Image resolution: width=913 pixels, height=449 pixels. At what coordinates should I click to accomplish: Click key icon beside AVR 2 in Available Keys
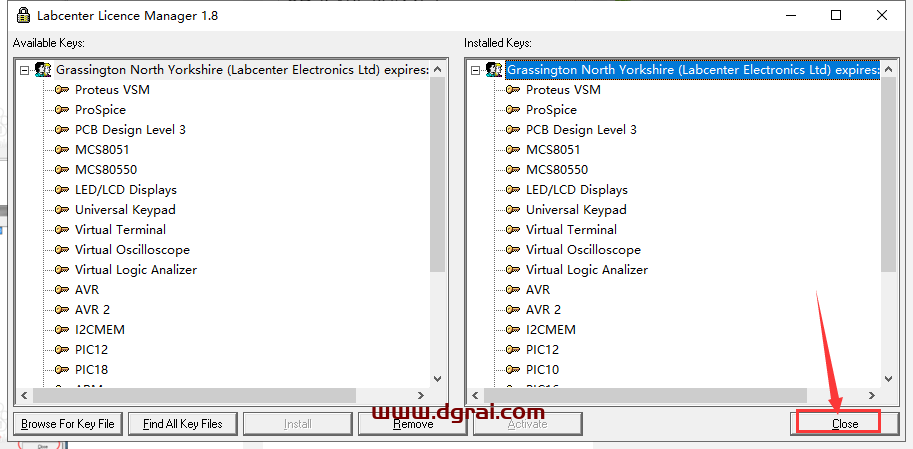point(62,309)
